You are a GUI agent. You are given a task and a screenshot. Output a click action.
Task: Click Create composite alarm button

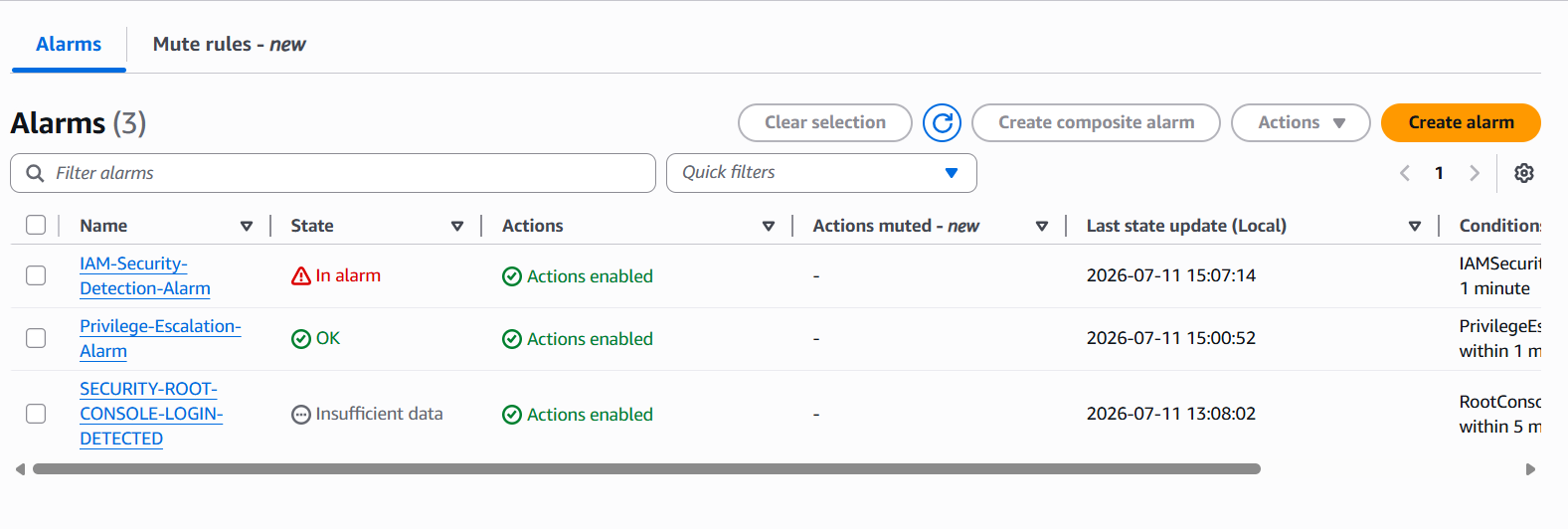[1096, 122]
